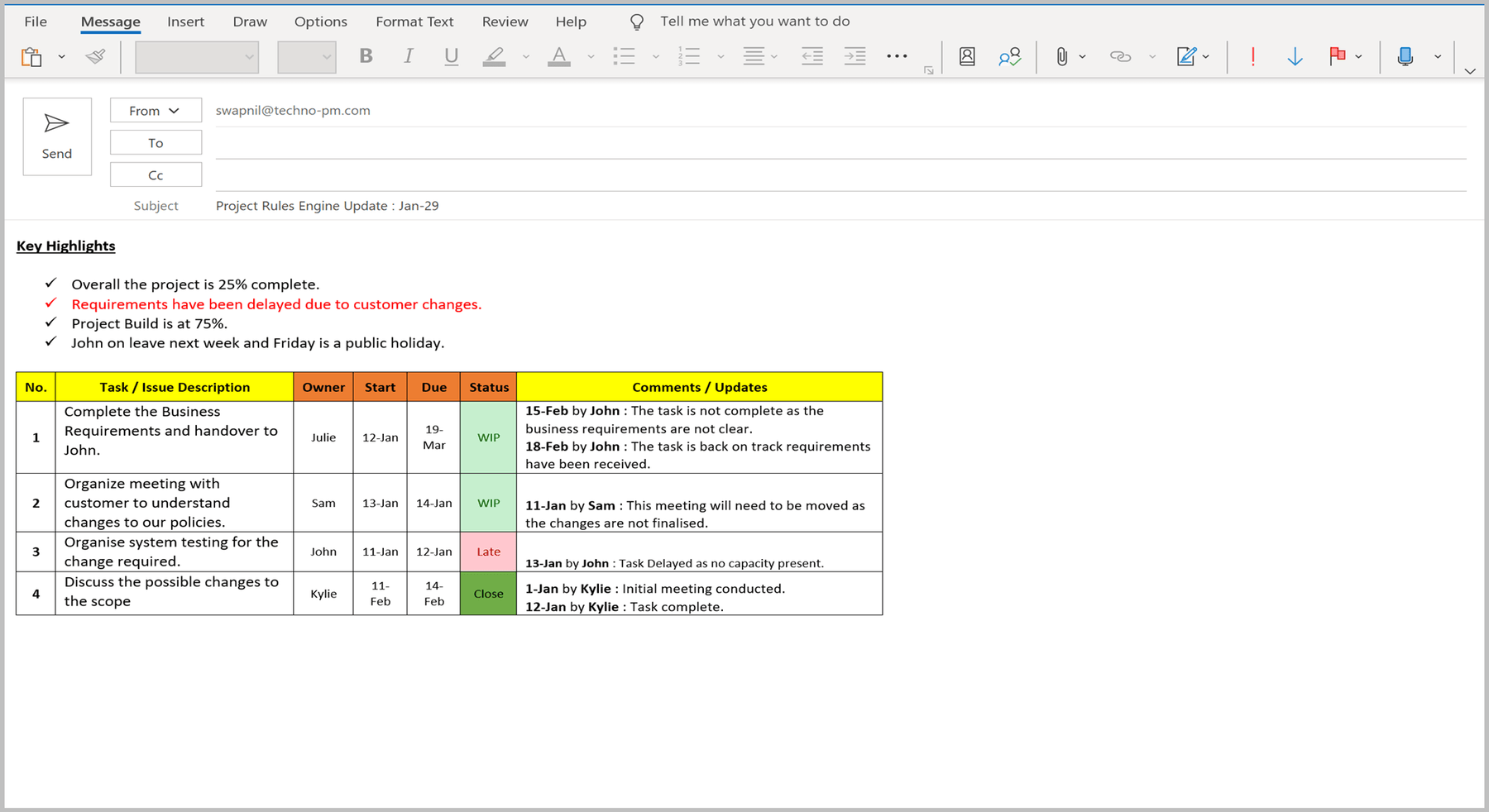This screenshot has height=812, width=1489.
Task: Switch to the Review tab
Action: 505,21
